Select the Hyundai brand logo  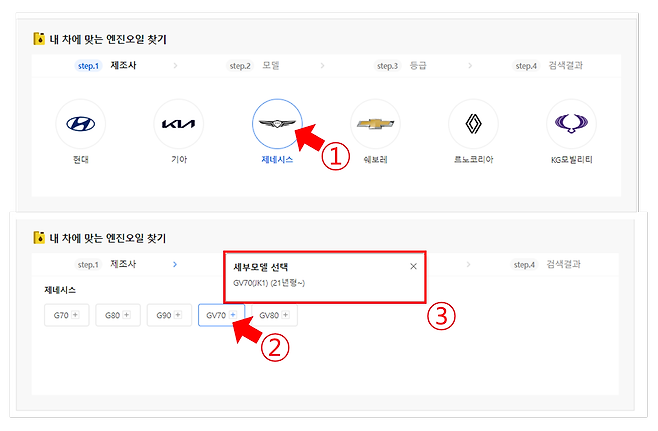81,124
